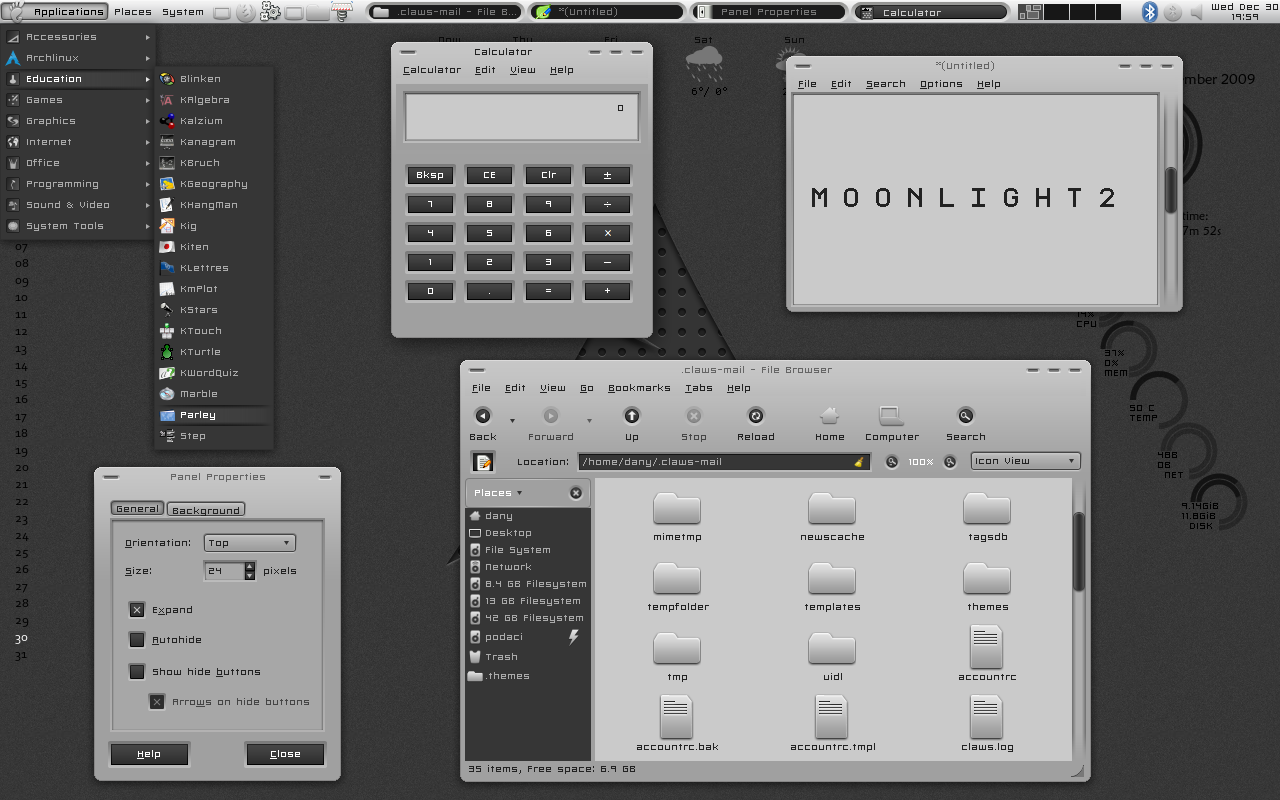Launch KStars from the Education submenu
1280x800 pixels.
(213, 310)
